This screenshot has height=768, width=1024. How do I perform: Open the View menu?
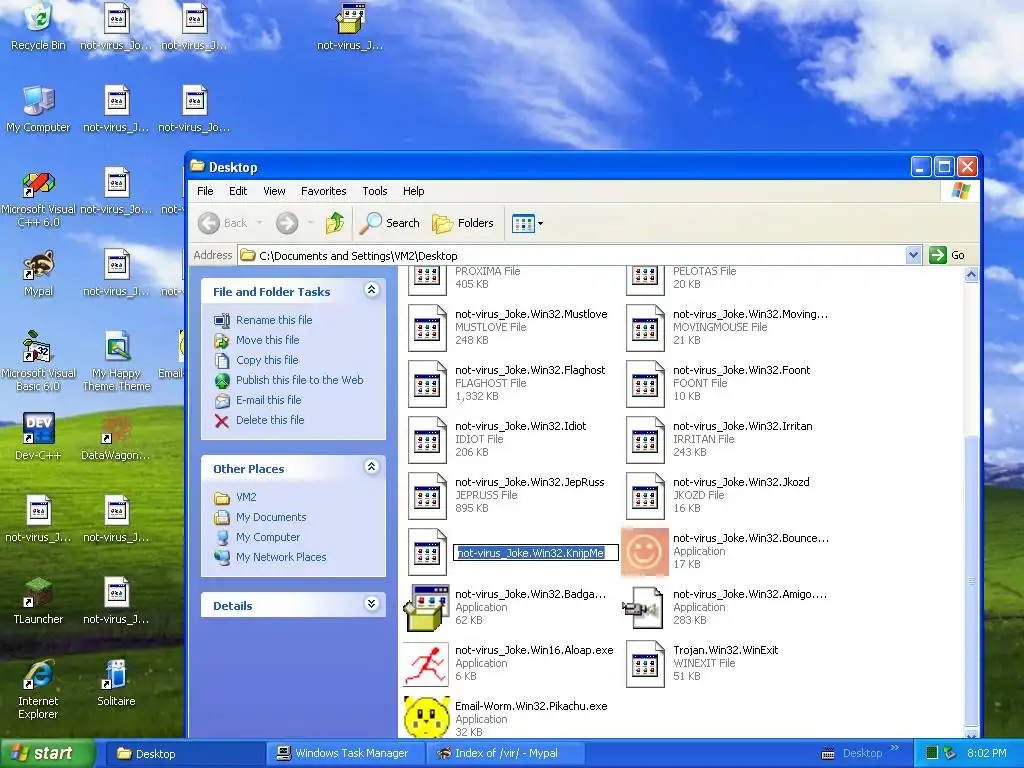click(274, 191)
